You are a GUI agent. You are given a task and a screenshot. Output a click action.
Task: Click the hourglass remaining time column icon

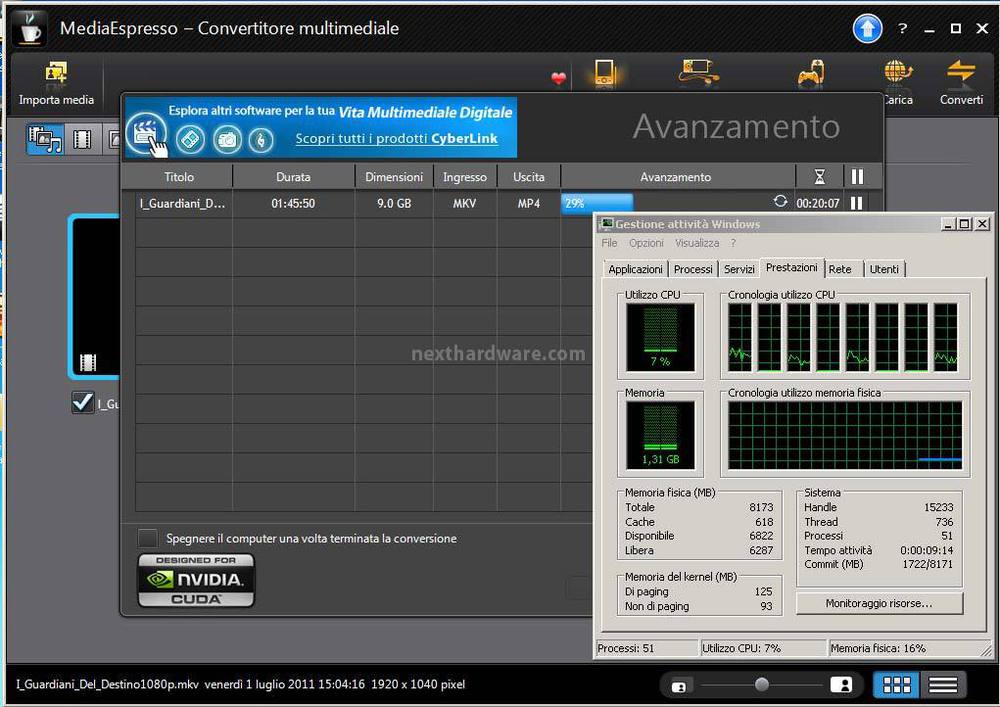pyautogui.click(x=820, y=177)
